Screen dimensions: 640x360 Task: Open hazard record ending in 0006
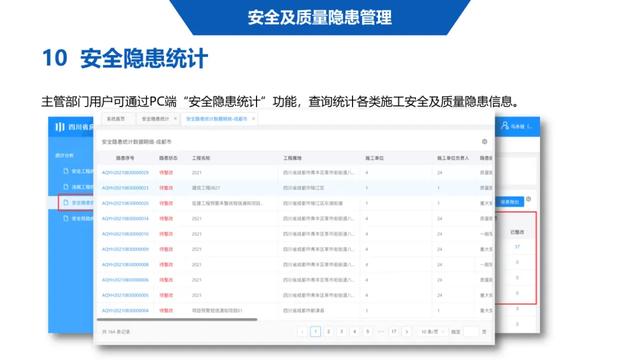(125, 280)
